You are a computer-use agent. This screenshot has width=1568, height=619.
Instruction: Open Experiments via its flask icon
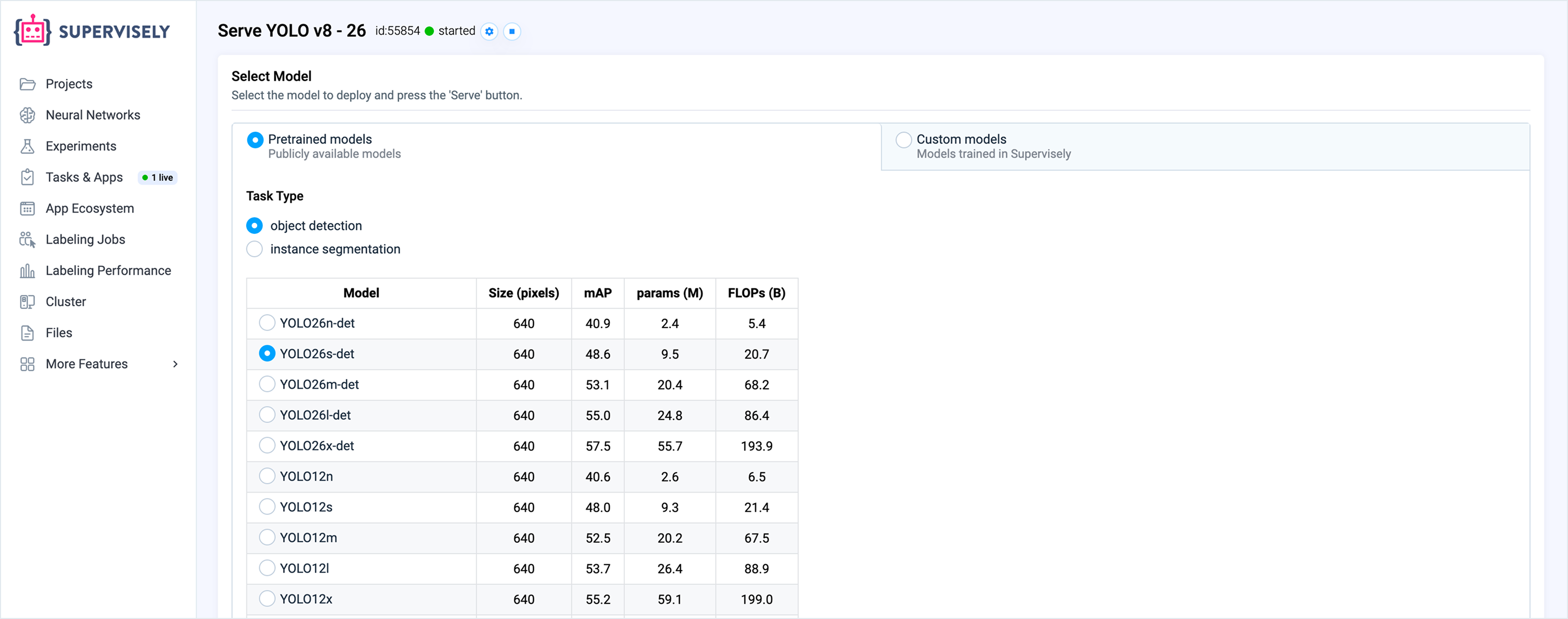27,146
